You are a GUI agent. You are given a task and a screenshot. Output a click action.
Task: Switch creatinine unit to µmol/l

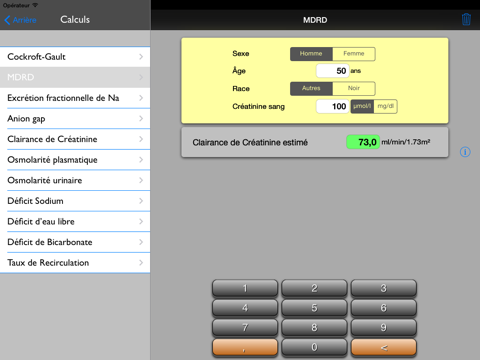point(362,106)
